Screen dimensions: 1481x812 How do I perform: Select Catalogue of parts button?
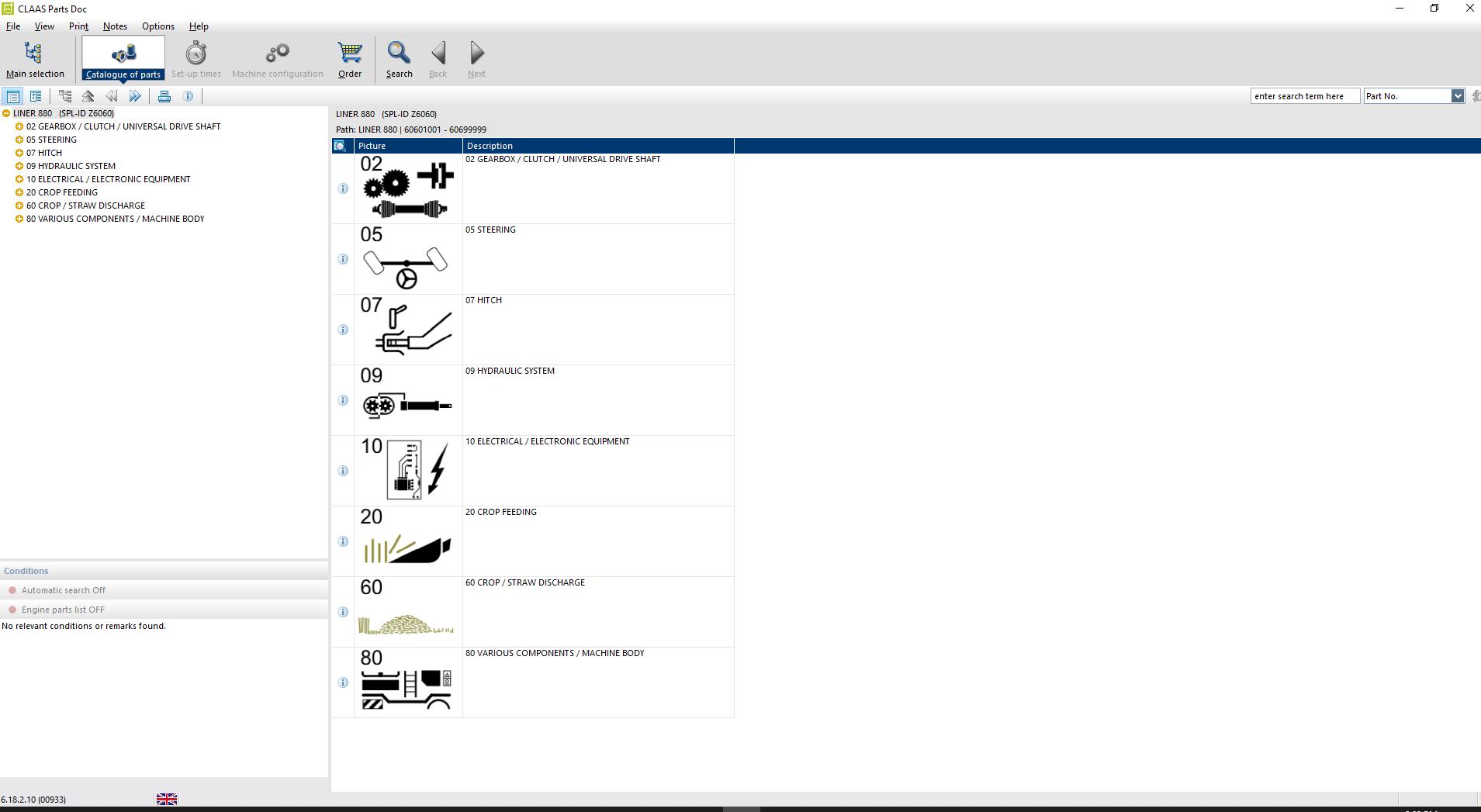123,59
